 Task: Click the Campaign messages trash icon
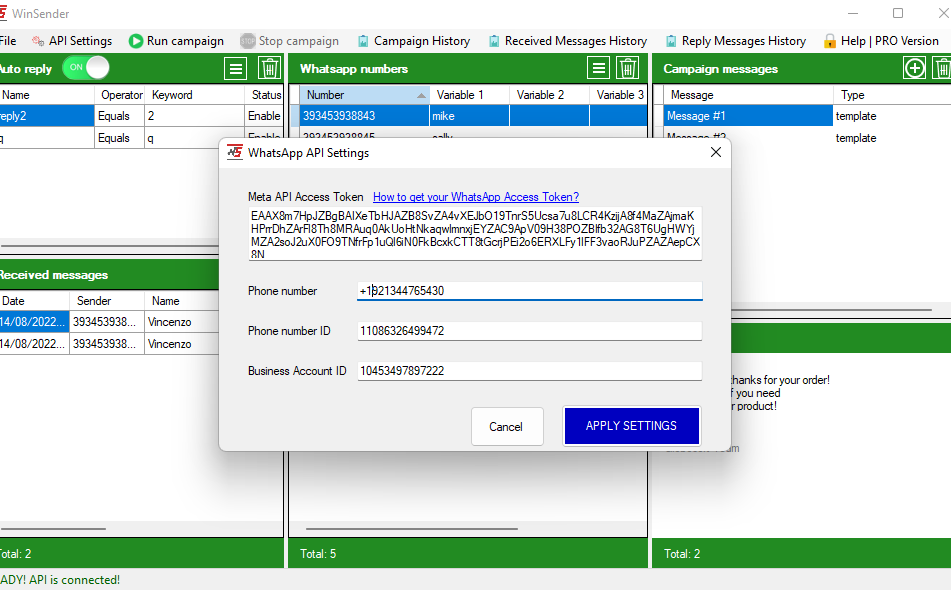942,69
